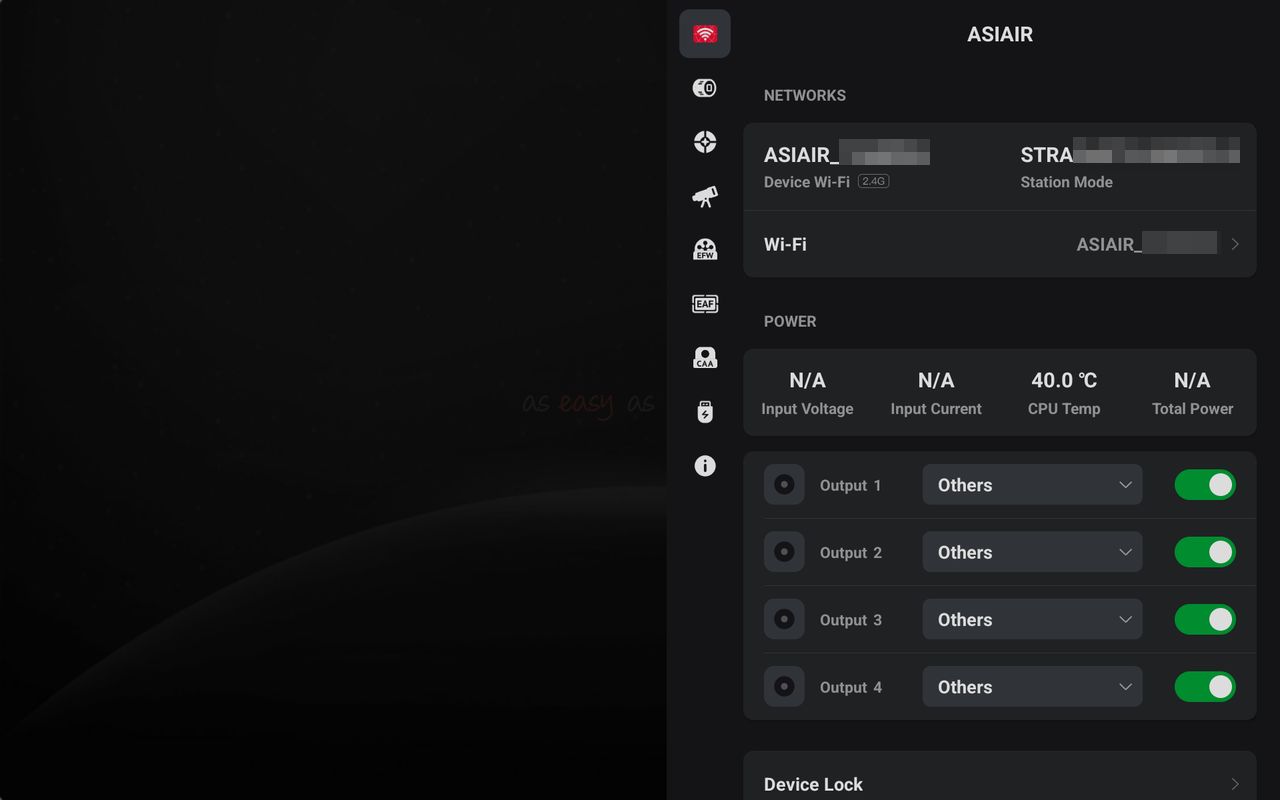The height and width of the screenshot is (800, 1280).
Task: Switch off Output 4 power toggle
Action: pyautogui.click(x=1204, y=687)
